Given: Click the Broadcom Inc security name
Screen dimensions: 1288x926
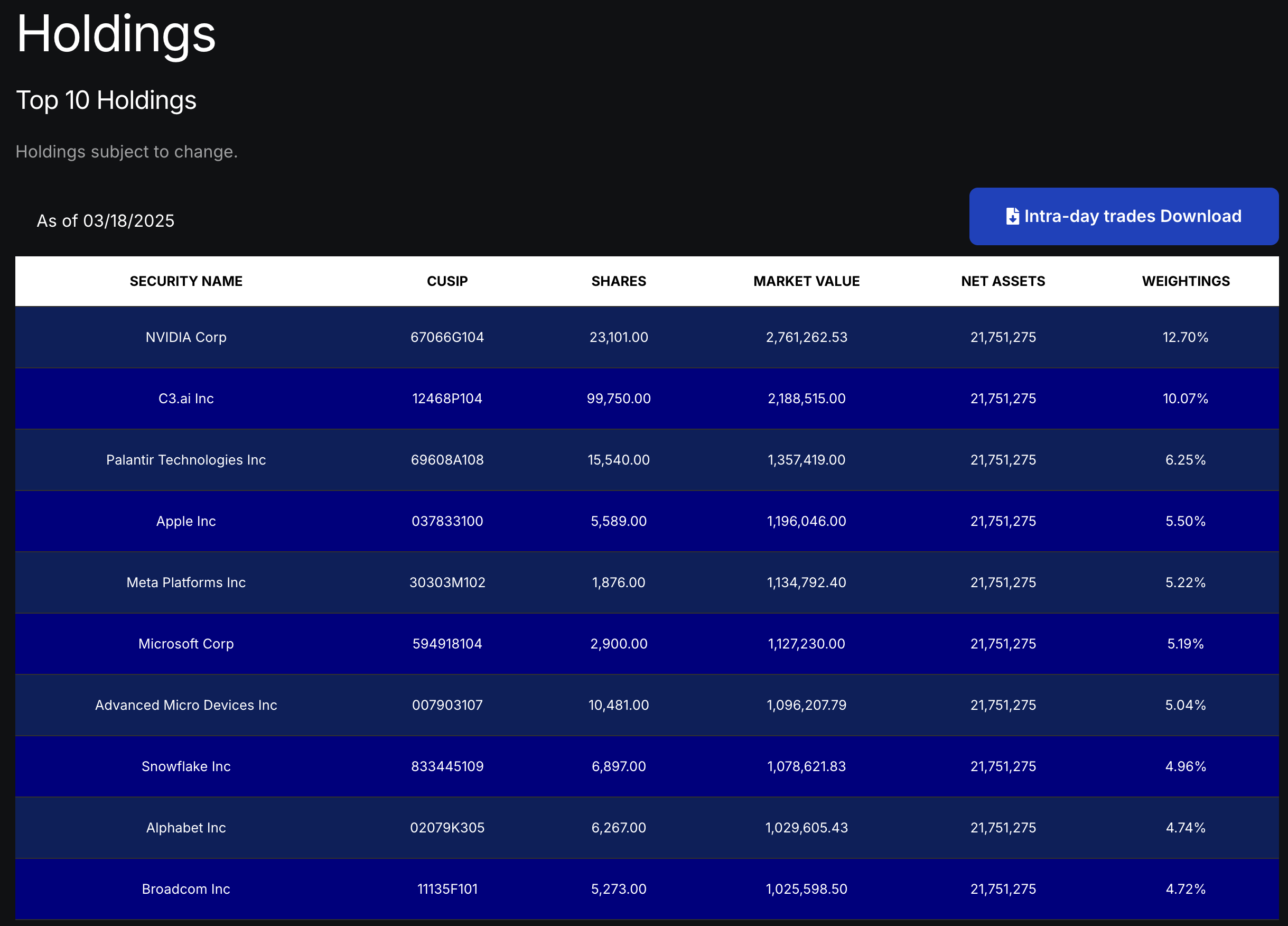Looking at the screenshot, I should coord(186,890).
